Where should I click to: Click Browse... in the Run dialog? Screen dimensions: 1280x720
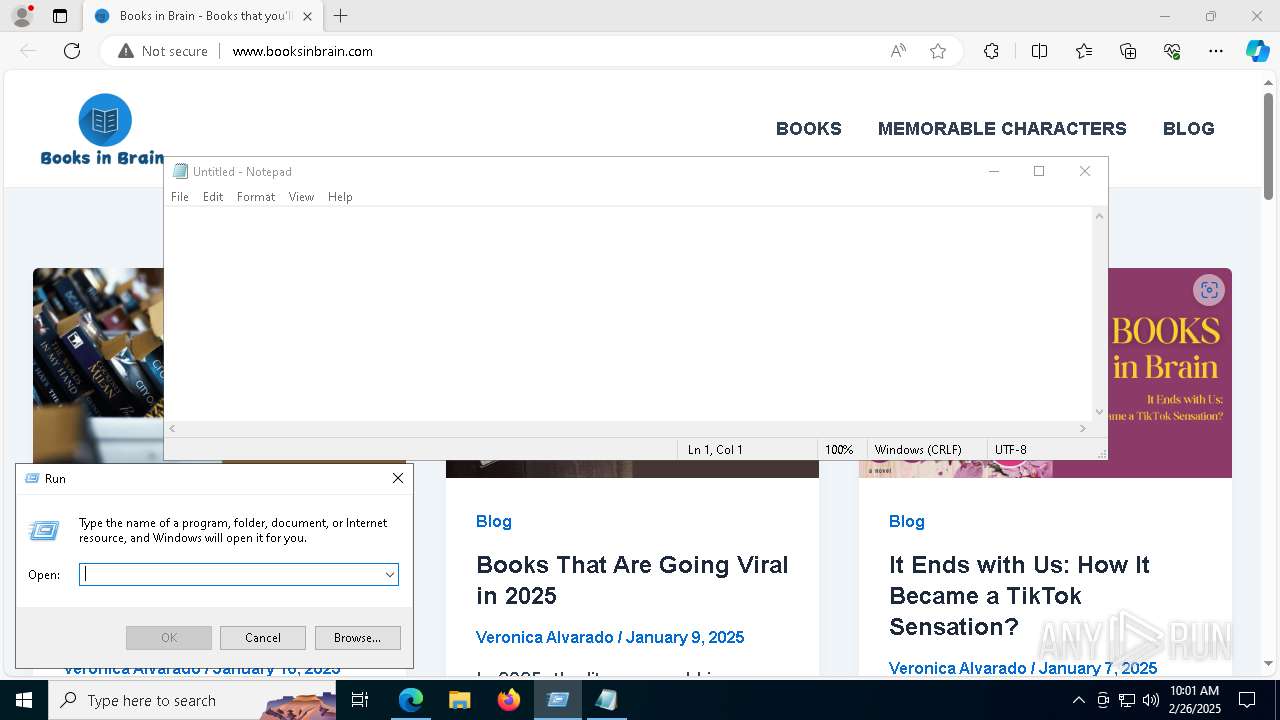[357, 638]
